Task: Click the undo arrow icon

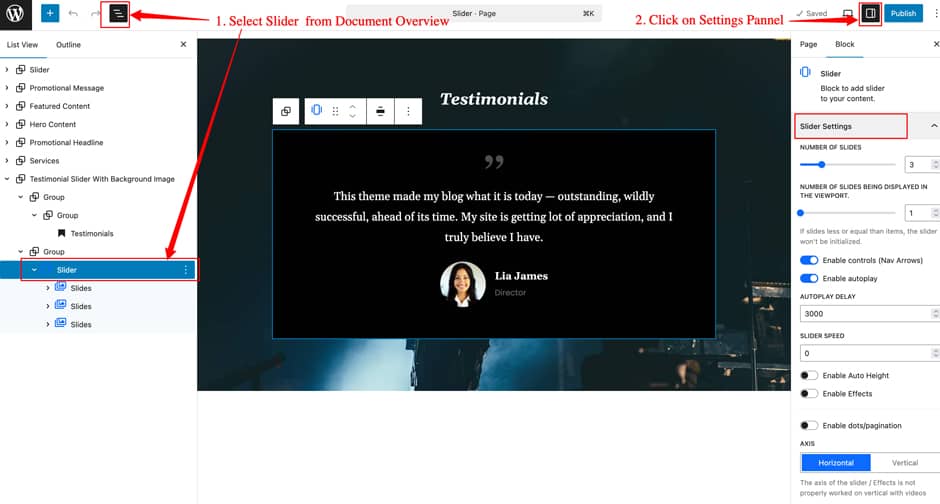Action: coord(73,14)
